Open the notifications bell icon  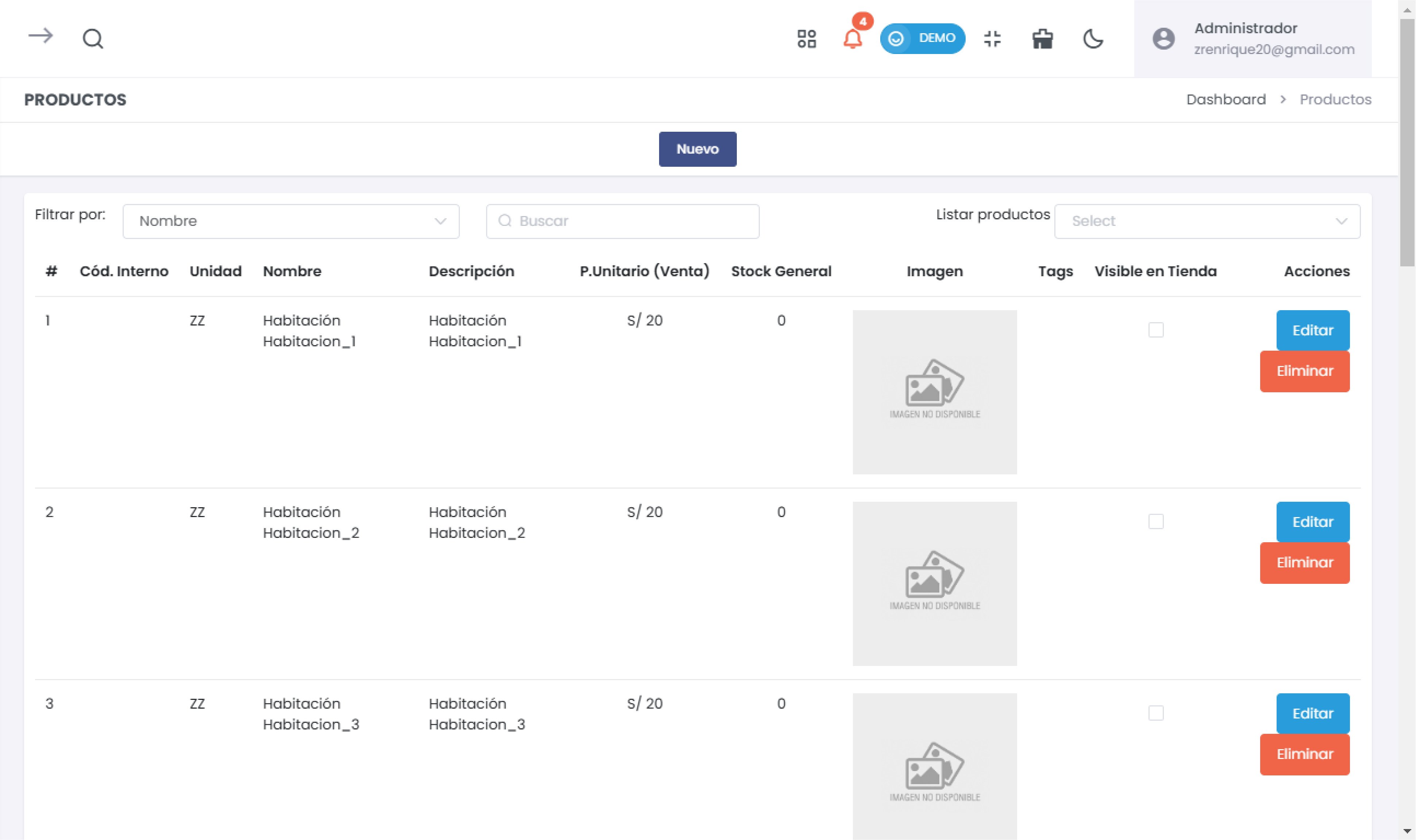pos(852,38)
